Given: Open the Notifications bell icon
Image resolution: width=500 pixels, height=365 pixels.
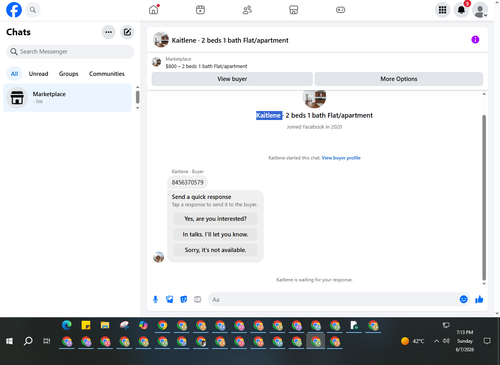Looking at the screenshot, I should pyautogui.click(x=461, y=10).
